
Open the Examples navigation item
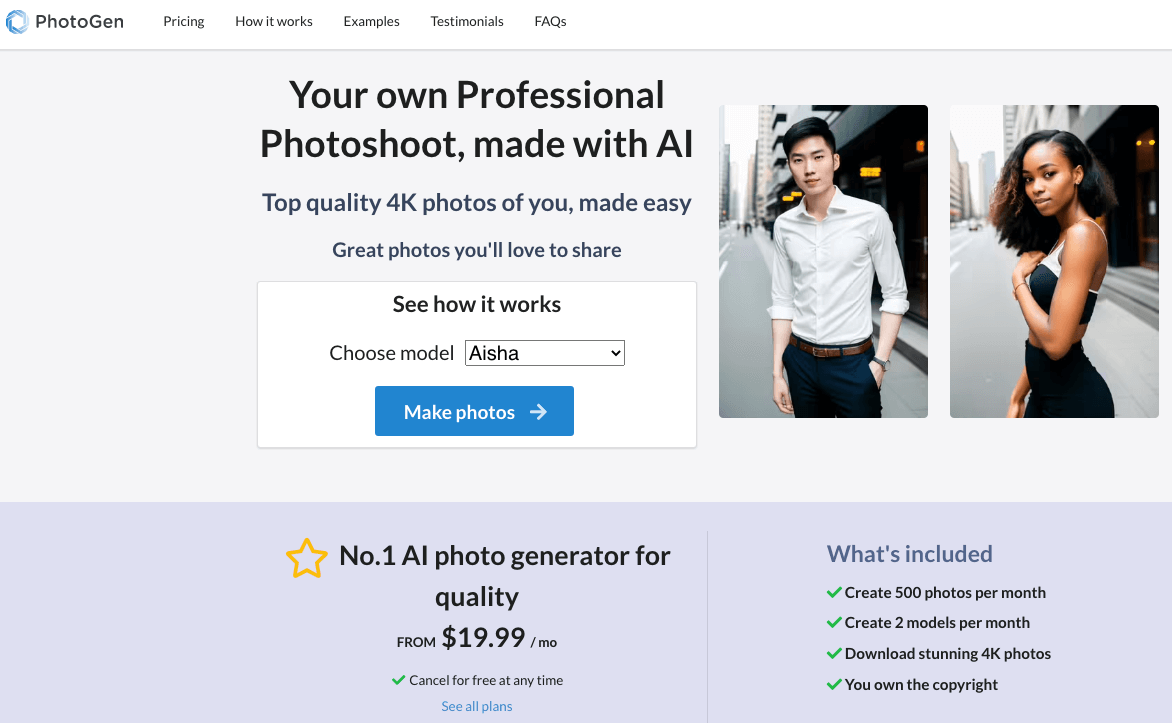(371, 21)
